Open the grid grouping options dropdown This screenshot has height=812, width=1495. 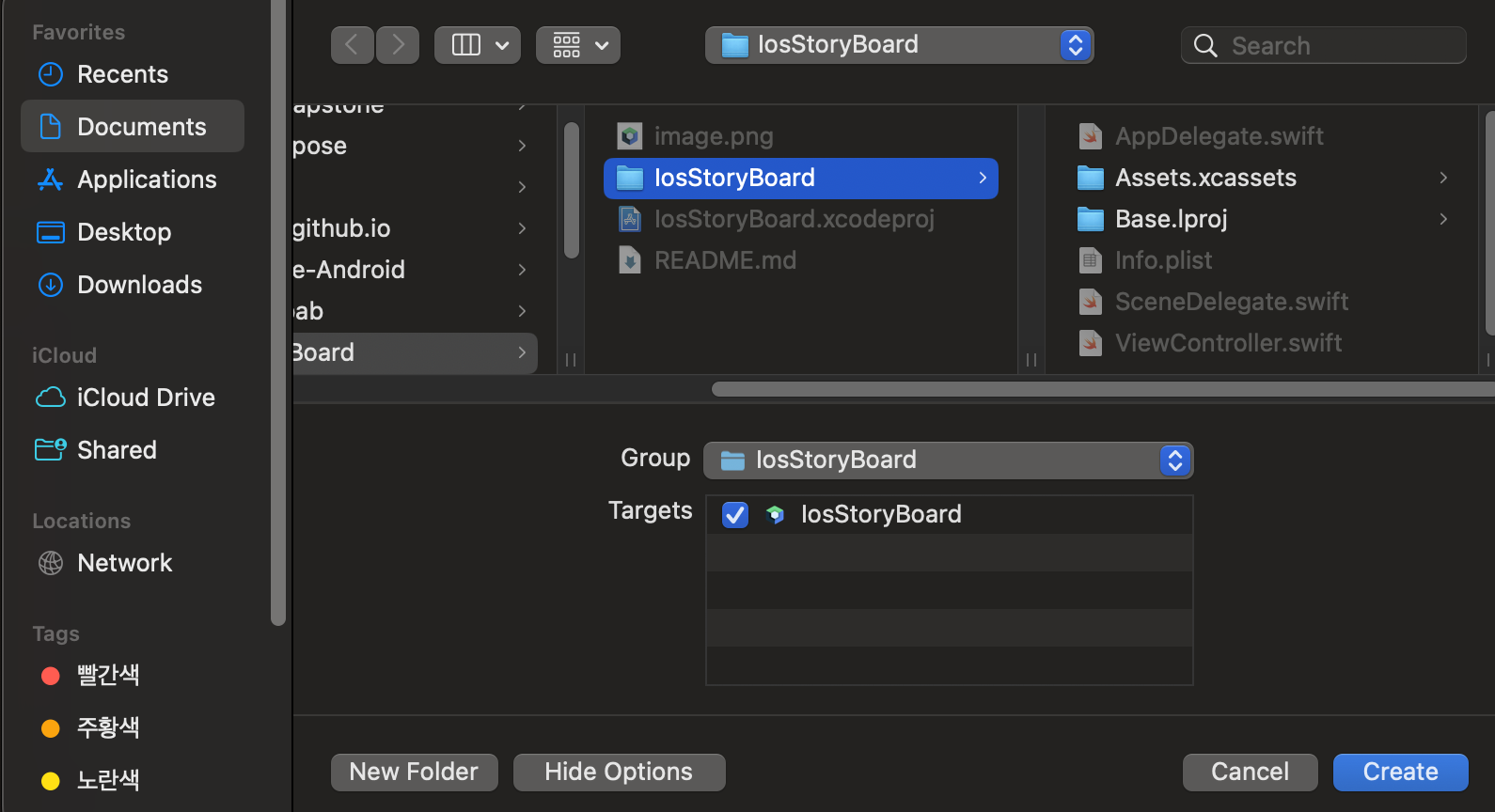click(578, 45)
